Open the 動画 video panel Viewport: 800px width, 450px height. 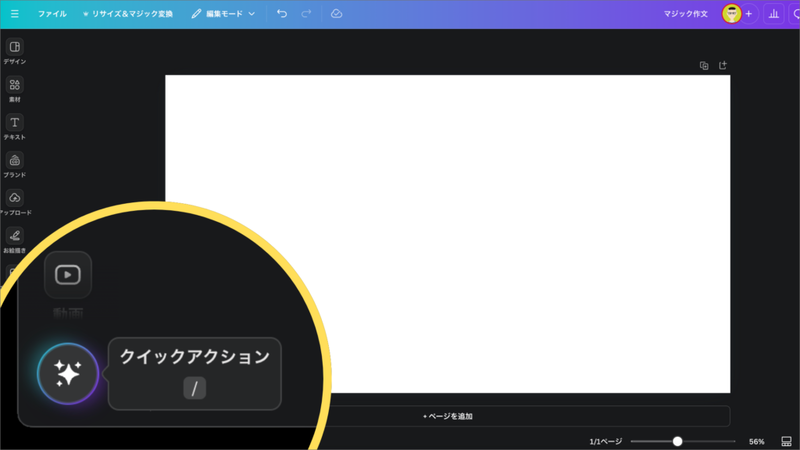coord(68,275)
